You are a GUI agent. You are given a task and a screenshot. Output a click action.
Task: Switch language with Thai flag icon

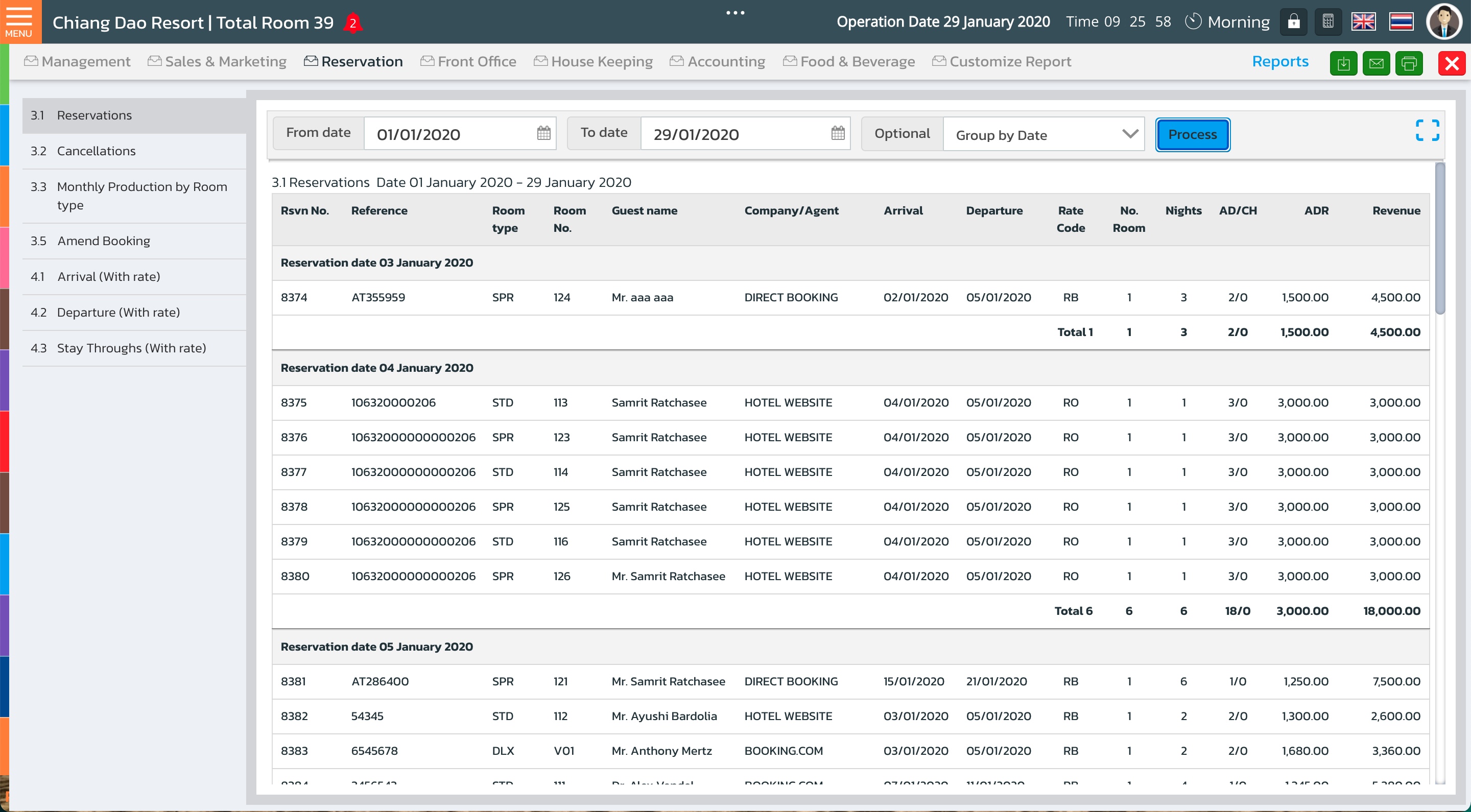pyautogui.click(x=1402, y=22)
